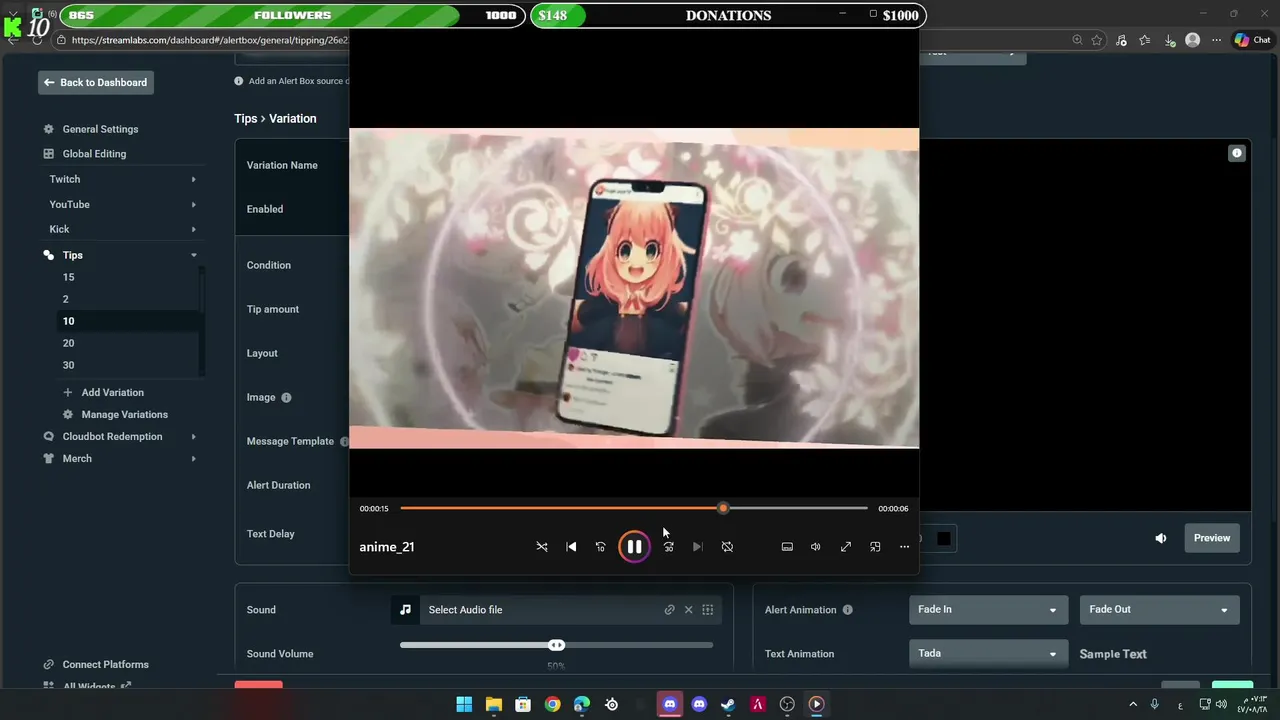Open Google Chrome from taskbar

point(552,704)
